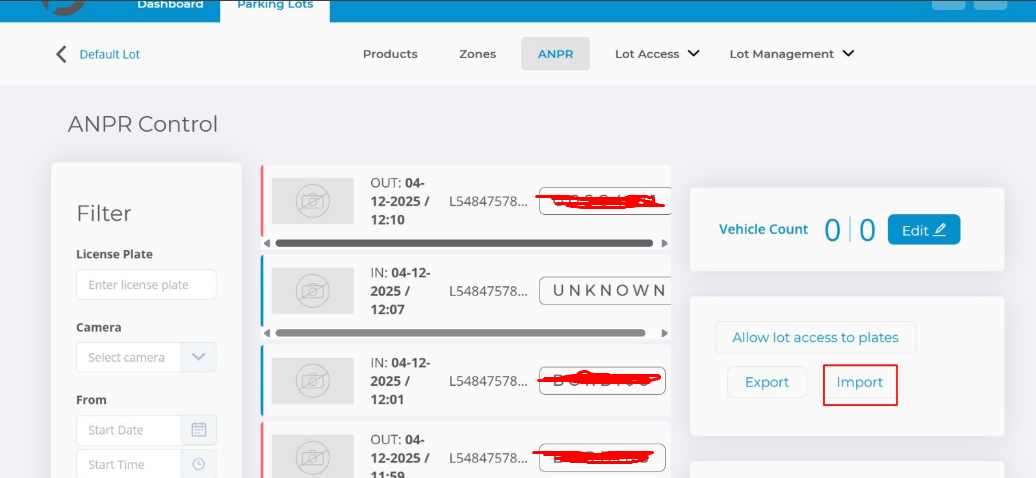Go to the Products tab
Image resolution: width=1036 pixels, height=478 pixels.
(390, 54)
